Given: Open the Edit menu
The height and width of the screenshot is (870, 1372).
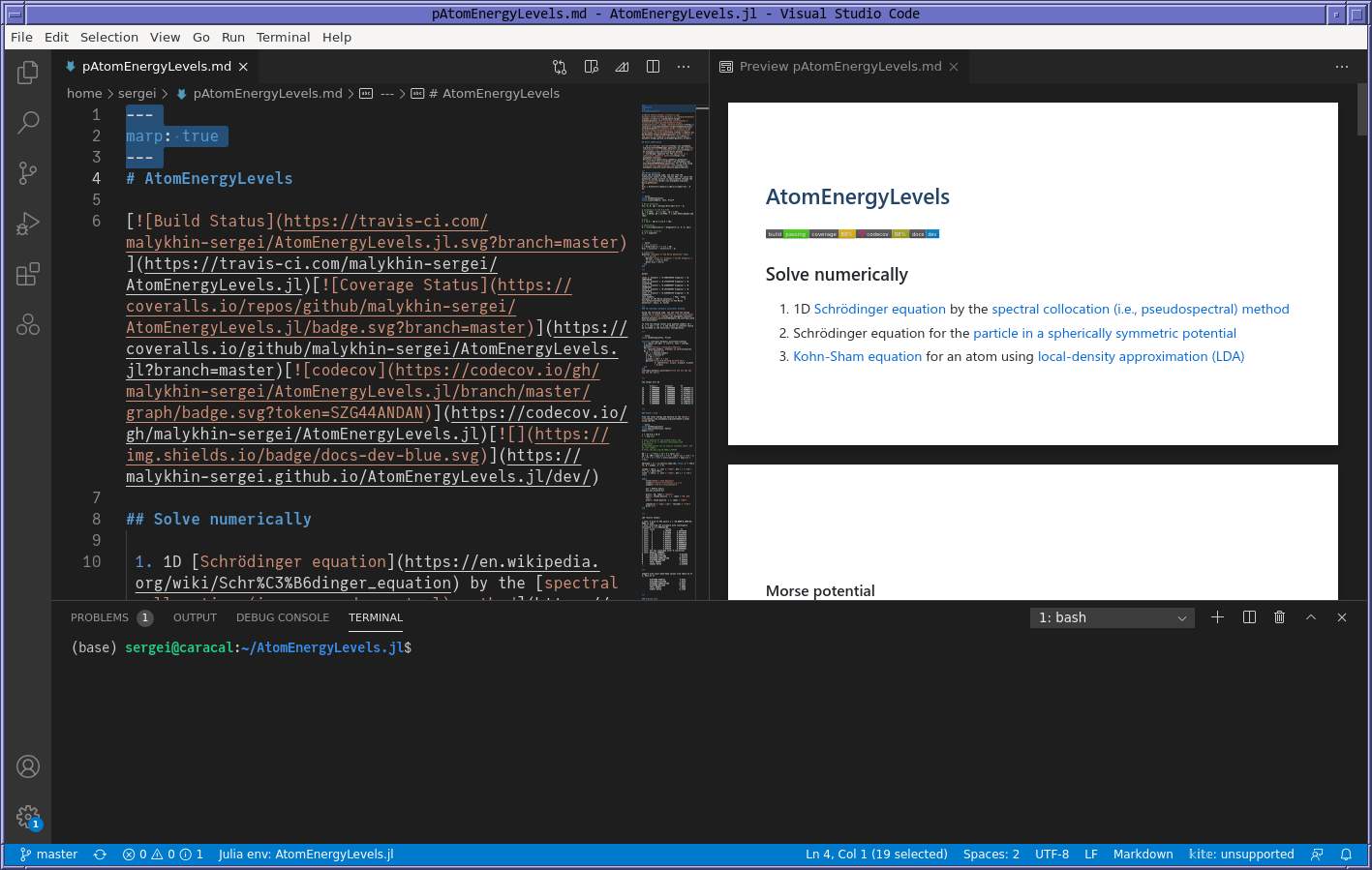Looking at the screenshot, I should point(56,37).
